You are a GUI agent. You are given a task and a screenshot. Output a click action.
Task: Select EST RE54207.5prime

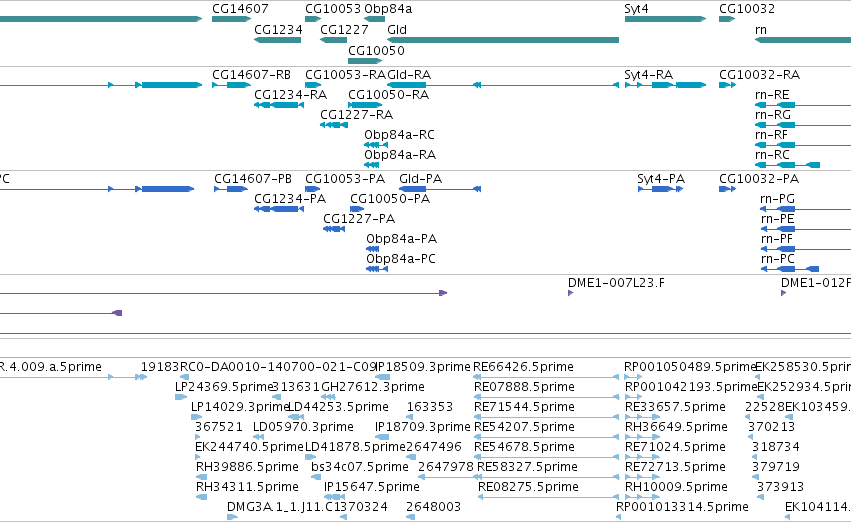(x=524, y=428)
